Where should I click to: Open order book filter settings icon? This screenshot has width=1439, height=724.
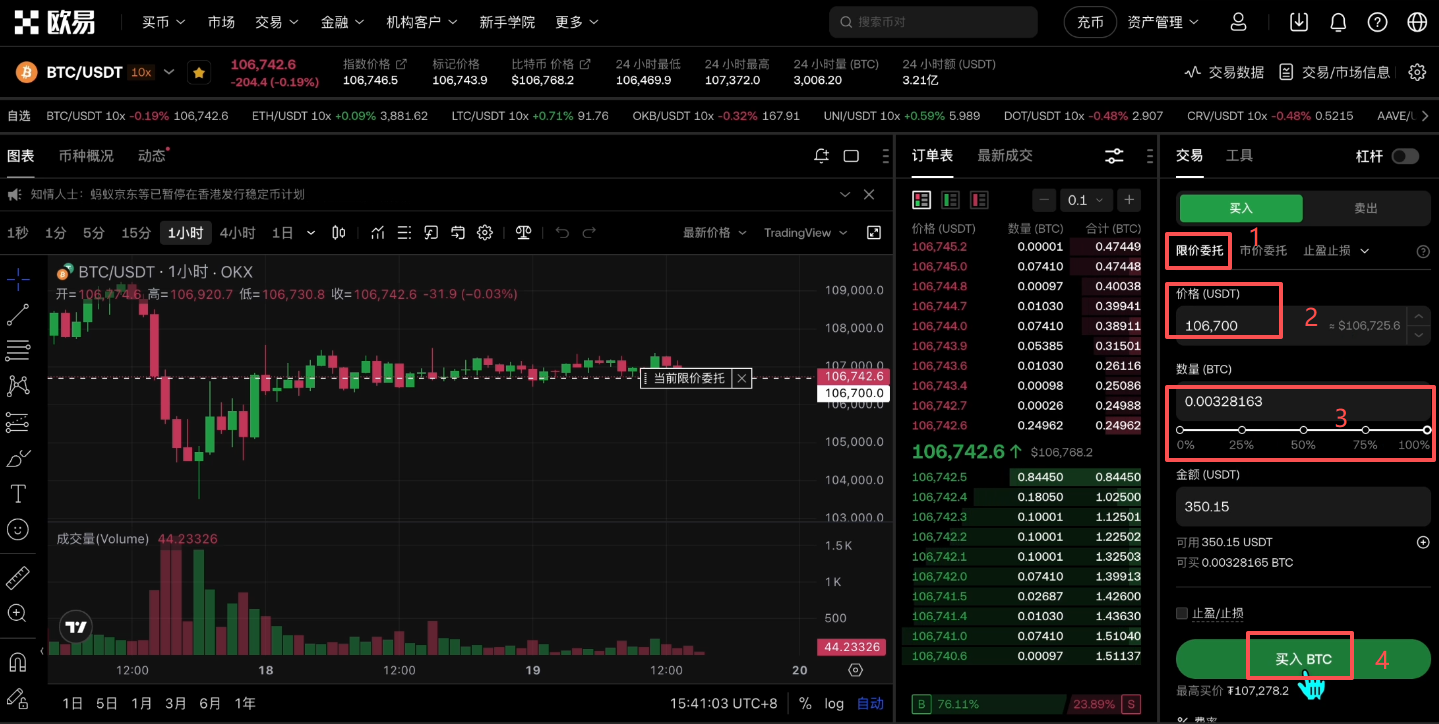pos(1114,156)
